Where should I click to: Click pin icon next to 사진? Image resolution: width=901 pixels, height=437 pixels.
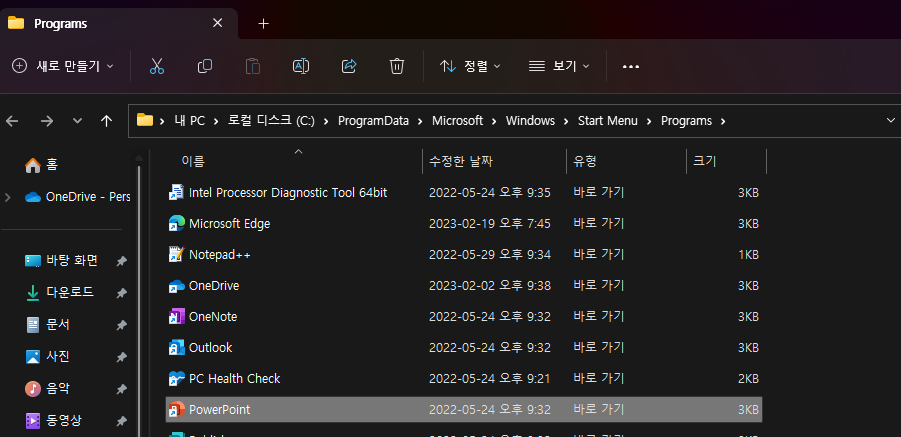pyautogui.click(x=121, y=357)
